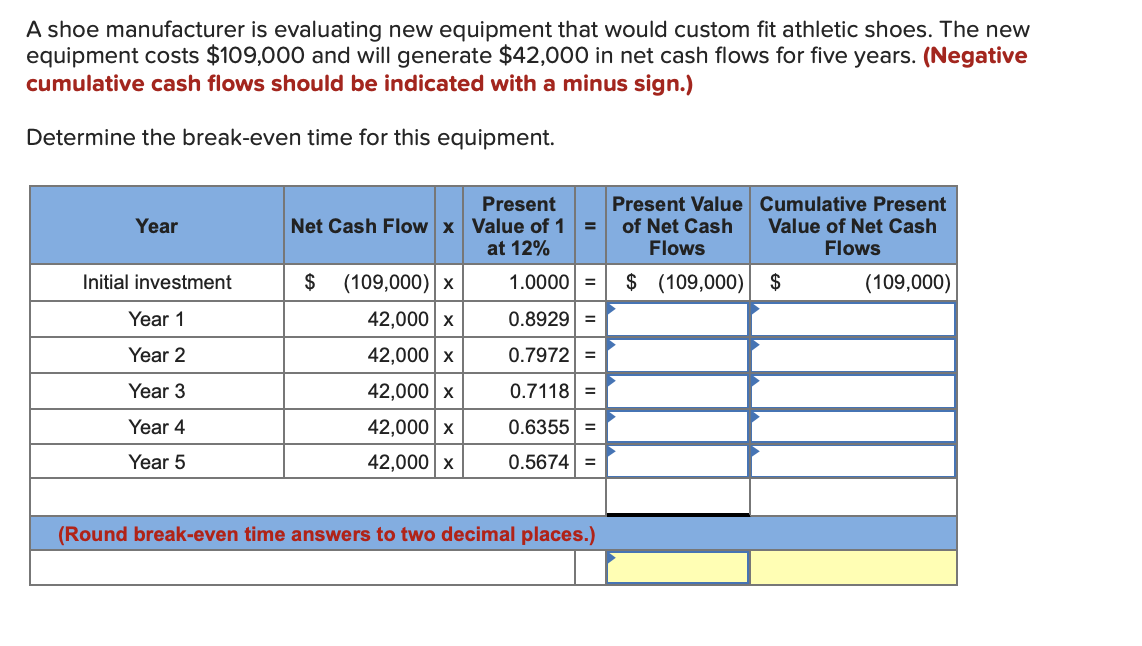Select the Year 1 present value input field
This screenshot has height=646, width=1142.
677,318
